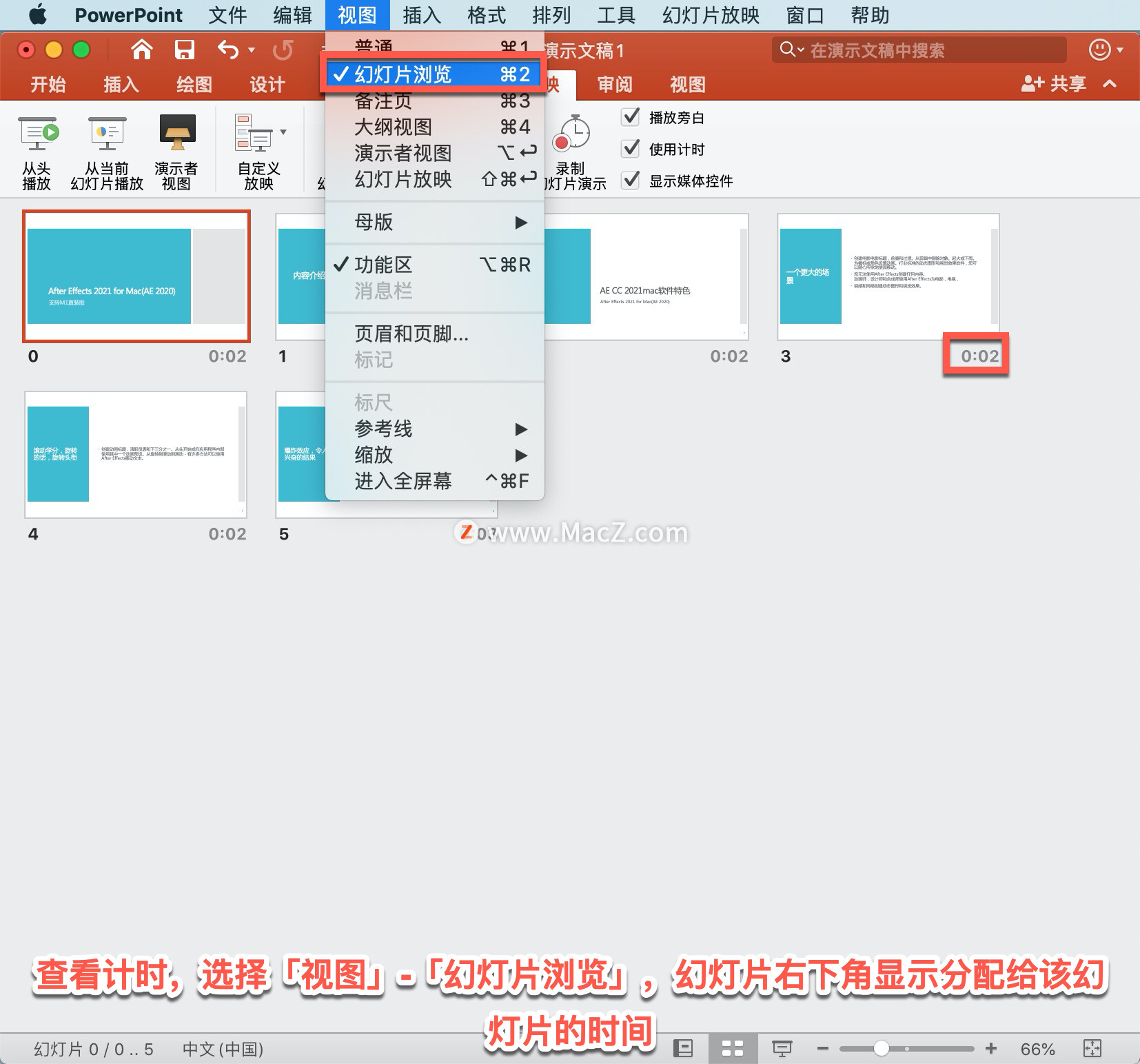
Task: Open the 窗口 menu
Action: pos(804,15)
